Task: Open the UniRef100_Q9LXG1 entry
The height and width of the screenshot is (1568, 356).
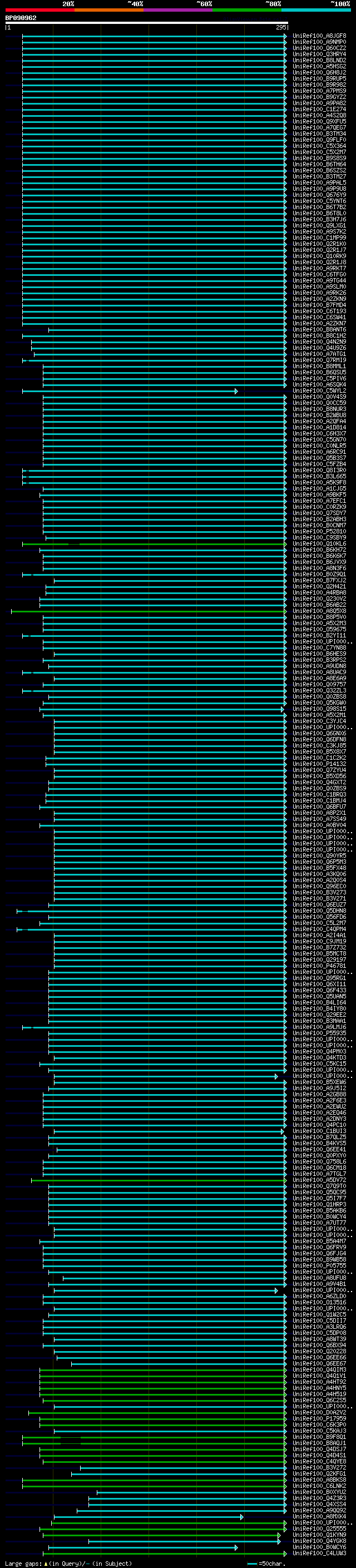Action: (319, 225)
